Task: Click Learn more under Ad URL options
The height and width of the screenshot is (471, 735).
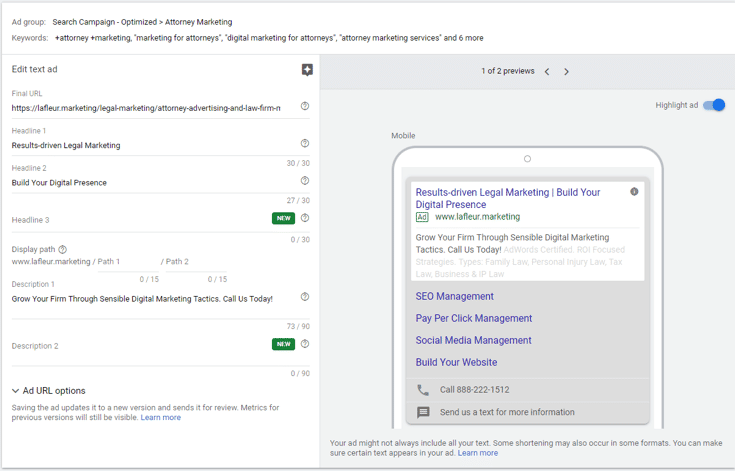Action: coord(161,418)
